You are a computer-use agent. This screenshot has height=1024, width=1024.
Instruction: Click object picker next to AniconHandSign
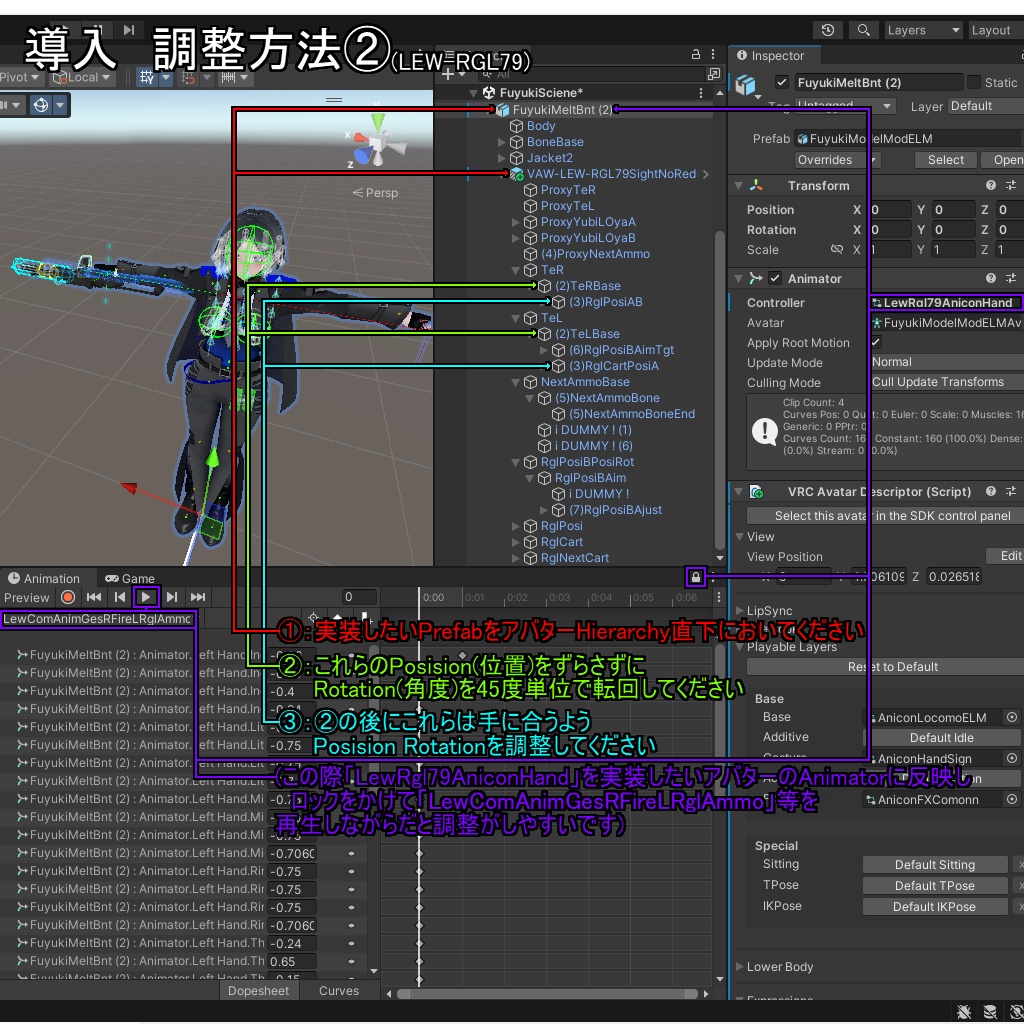[x=1012, y=758]
